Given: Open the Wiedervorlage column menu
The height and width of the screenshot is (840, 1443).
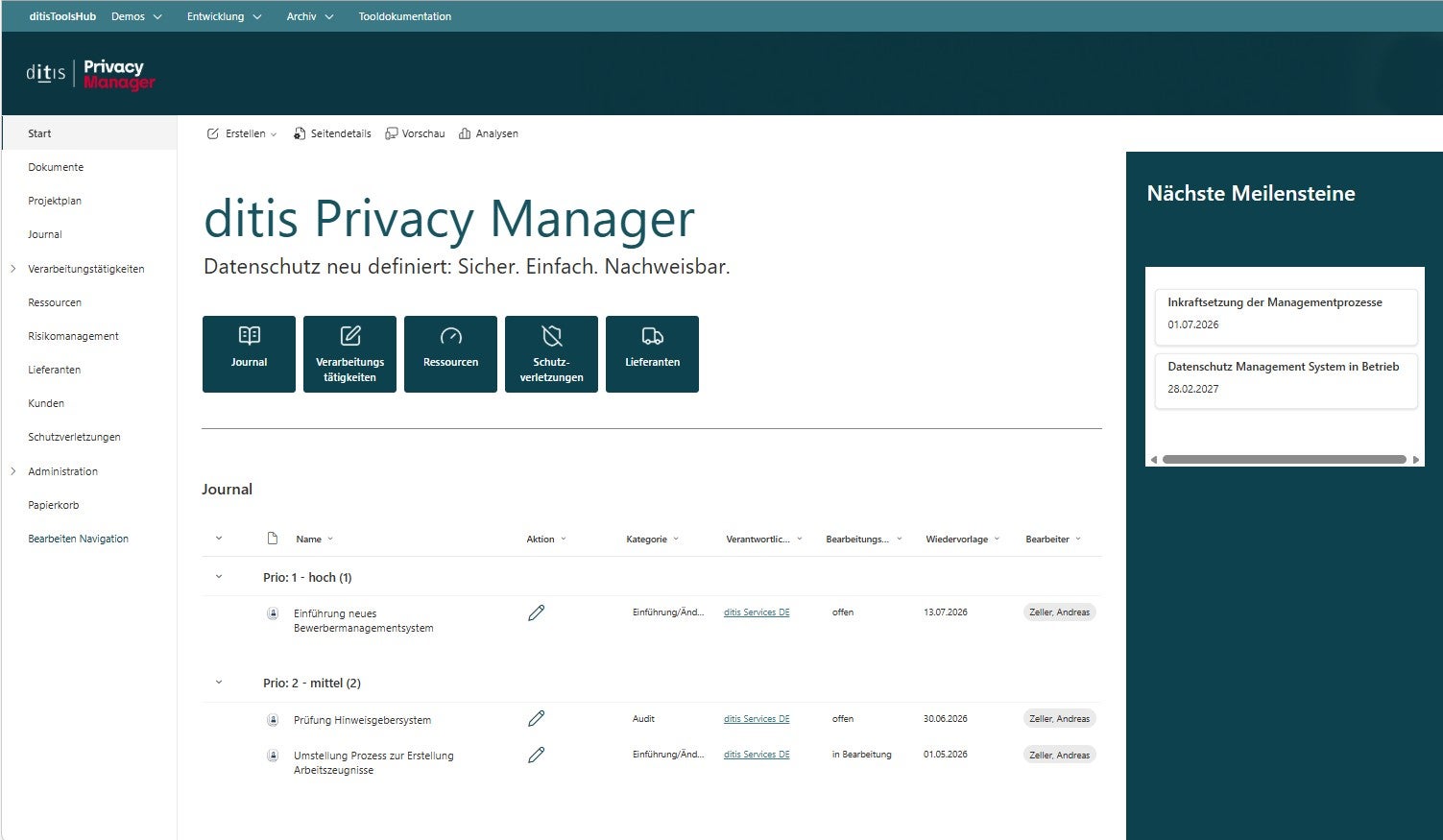Looking at the screenshot, I should (x=963, y=540).
